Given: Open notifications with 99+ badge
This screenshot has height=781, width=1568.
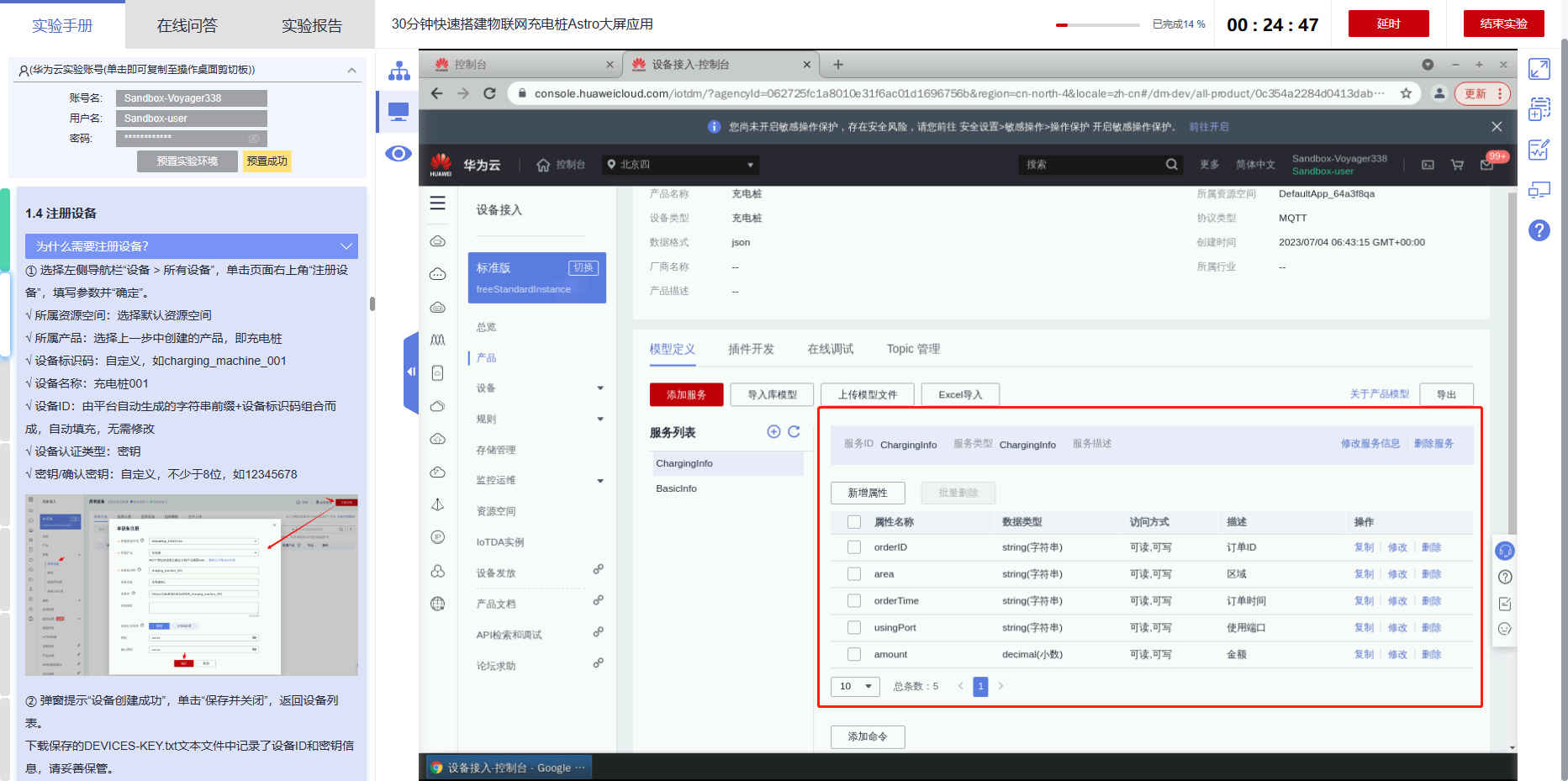Looking at the screenshot, I should tap(1487, 164).
